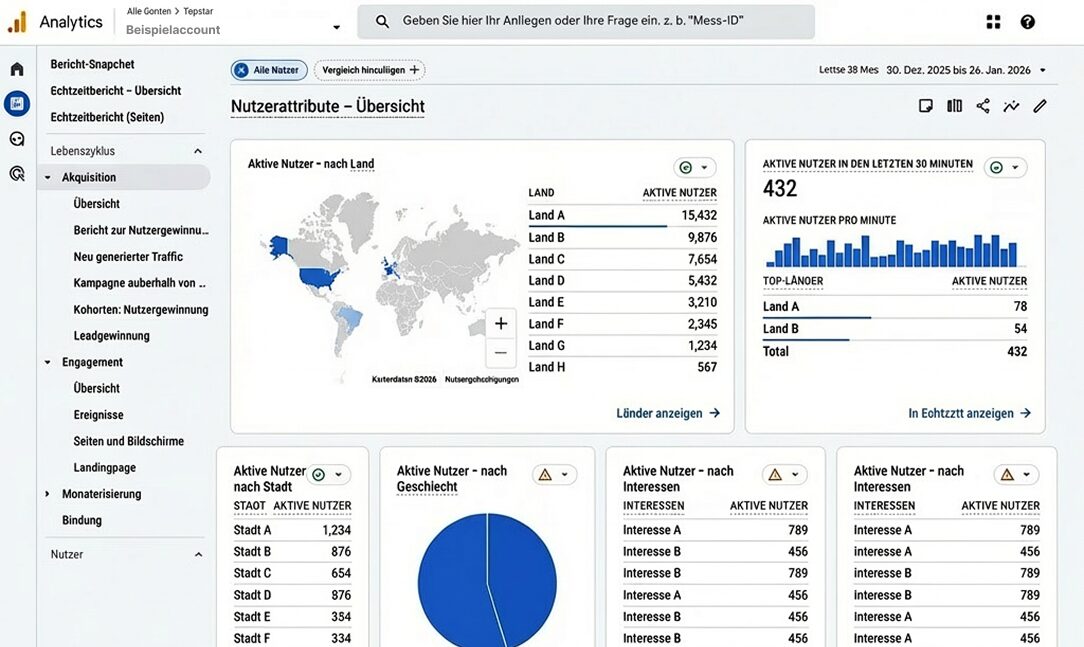Open Bericht-Snapchet in the sidebar
Screen dimensions: 1084x647
tap(92, 64)
